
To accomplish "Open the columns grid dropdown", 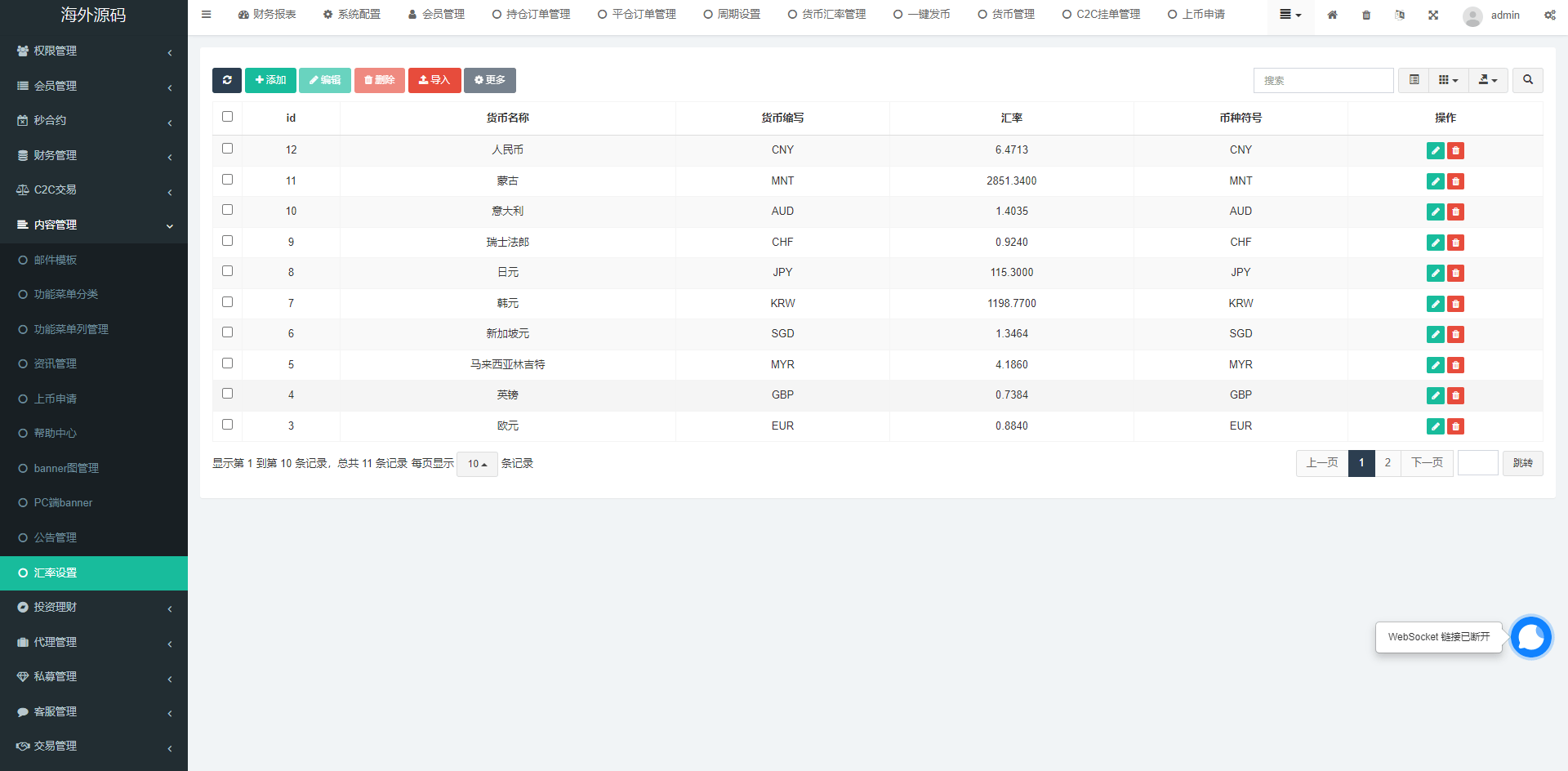I will 1448,80.
